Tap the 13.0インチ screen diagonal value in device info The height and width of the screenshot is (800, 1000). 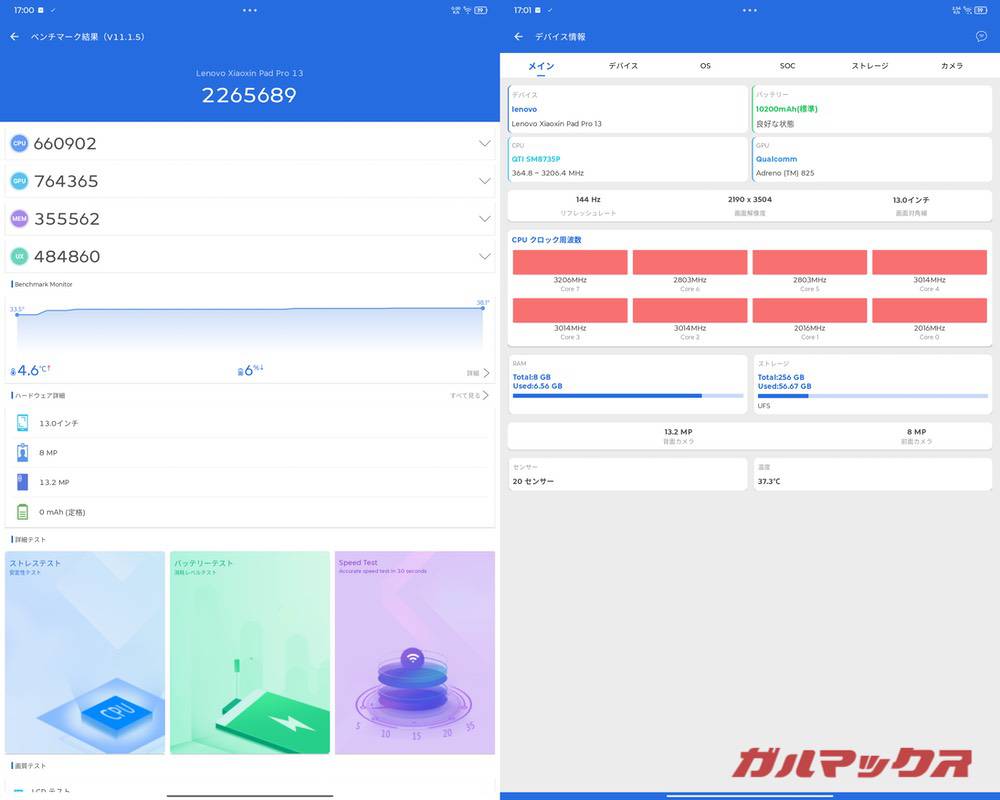pos(911,200)
